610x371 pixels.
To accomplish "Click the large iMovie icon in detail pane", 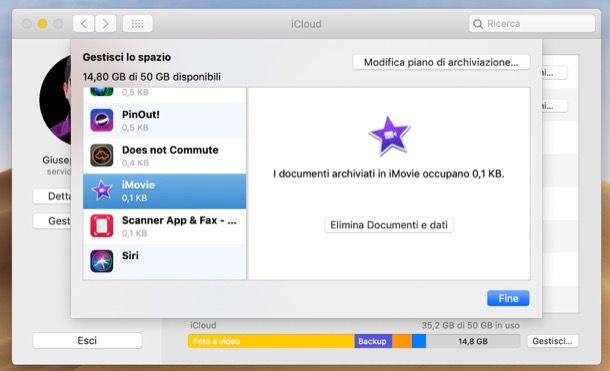I will pyautogui.click(x=389, y=136).
